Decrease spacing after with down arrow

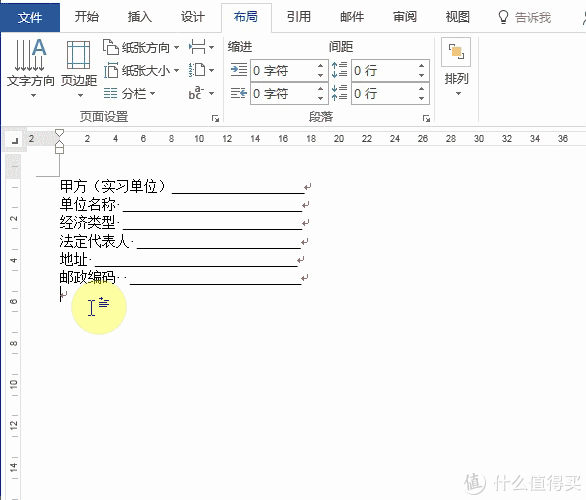pyautogui.click(x=422, y=99)
